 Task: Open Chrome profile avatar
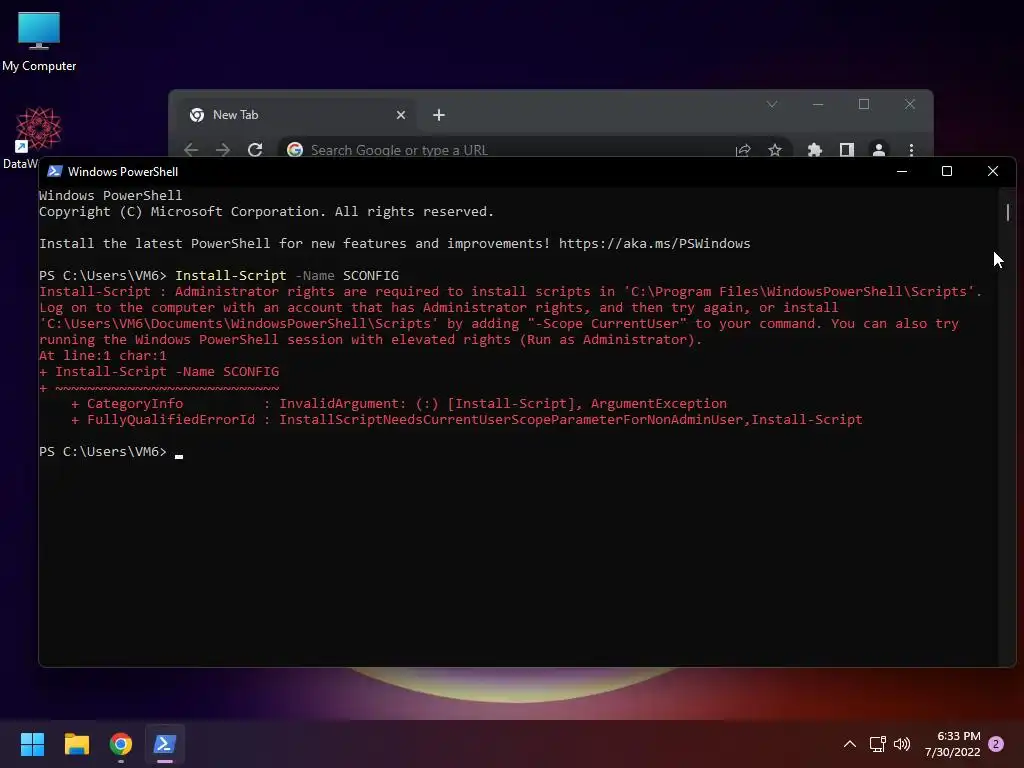click(879, 150)
